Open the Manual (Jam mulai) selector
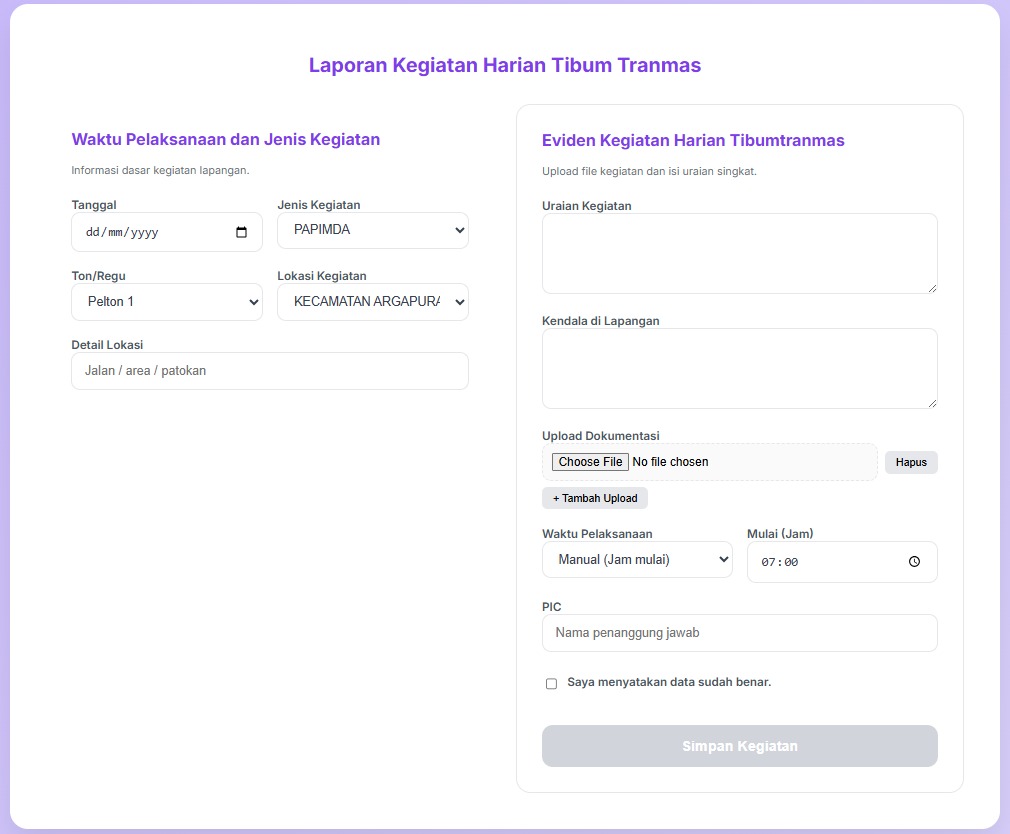 [x=637, y=559]
